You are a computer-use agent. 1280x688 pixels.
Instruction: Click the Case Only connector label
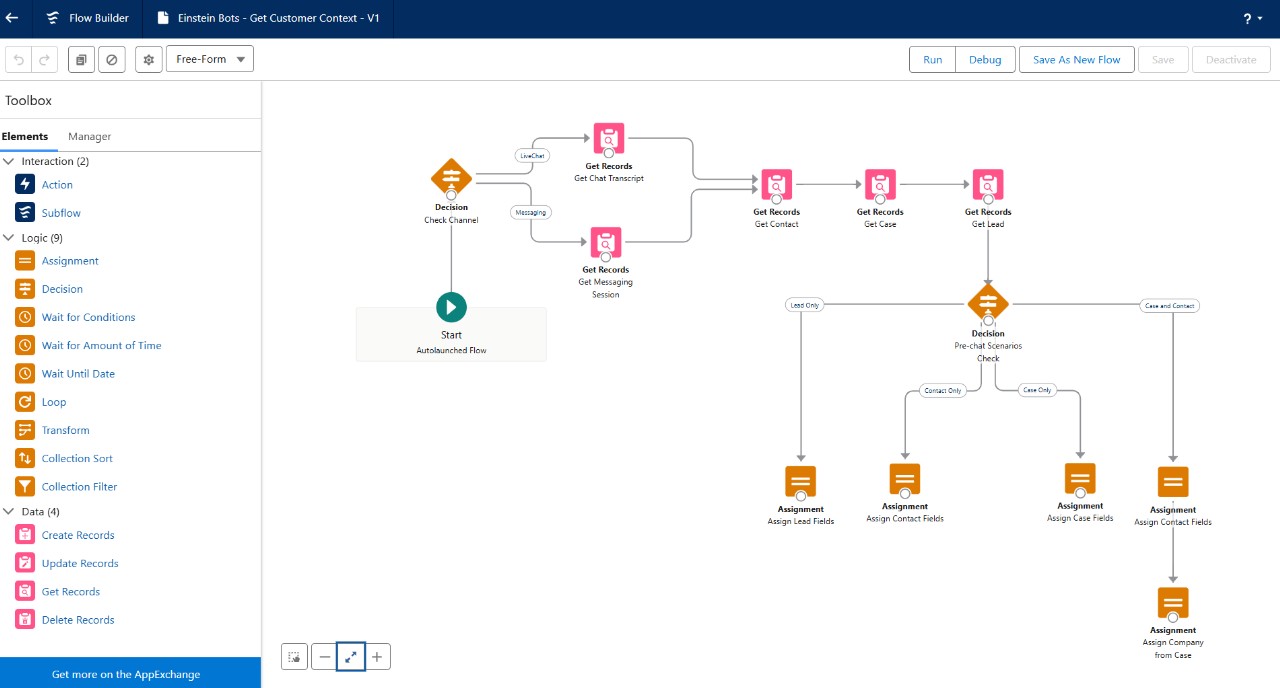1037,390
